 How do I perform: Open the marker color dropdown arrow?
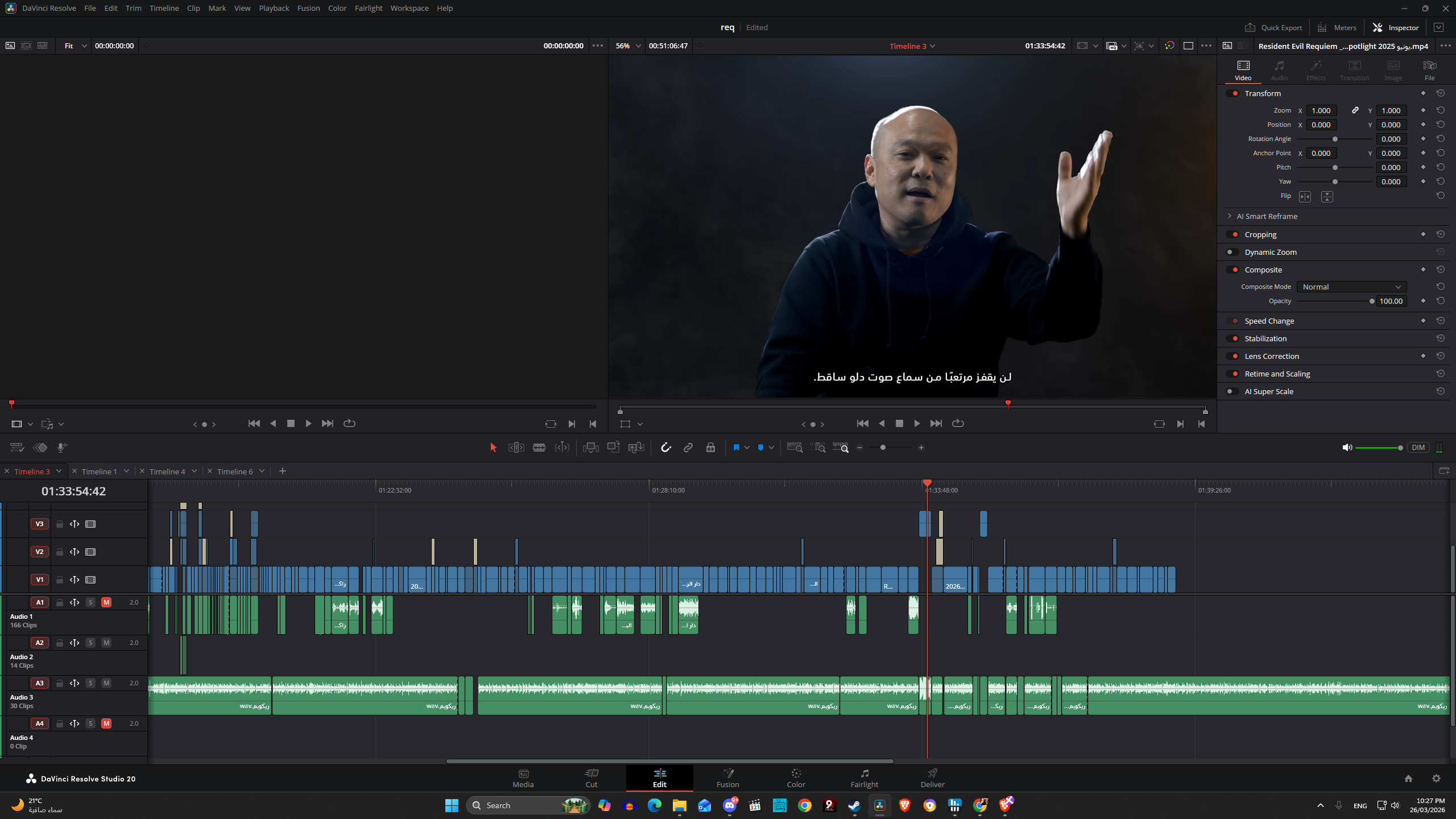pyautogui.click(x=771, y=448)
